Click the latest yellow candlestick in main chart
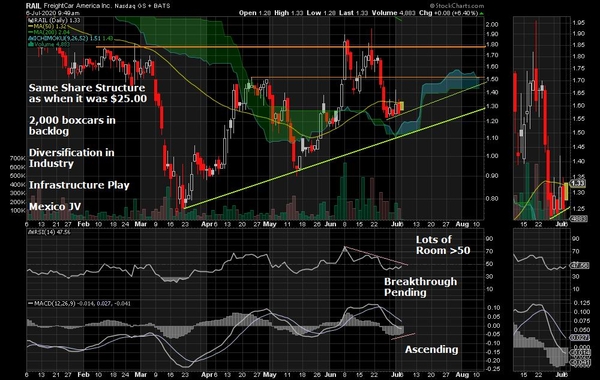The width and height of the screenshot is (600, 380). [x=401, y=106]
